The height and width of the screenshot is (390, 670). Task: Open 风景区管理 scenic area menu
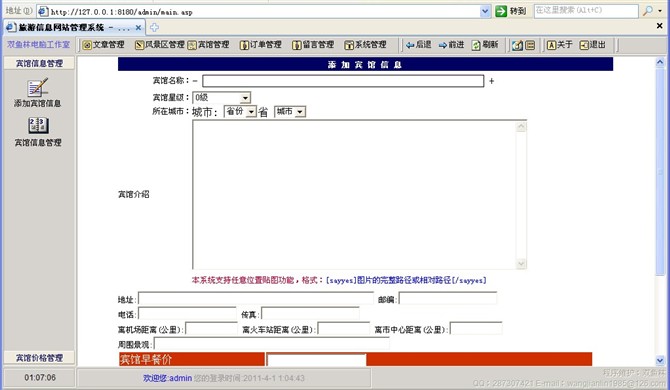click(160, 44)
